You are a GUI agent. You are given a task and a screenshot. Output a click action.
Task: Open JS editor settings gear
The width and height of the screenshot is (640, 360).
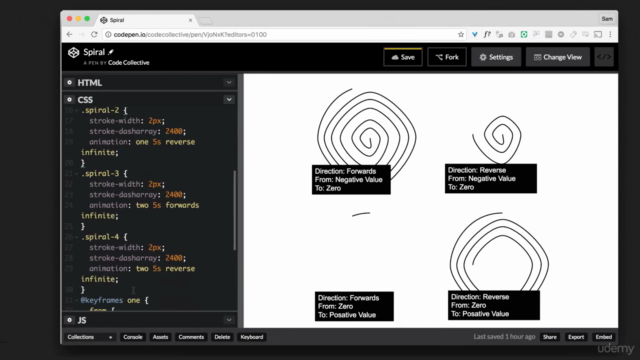click(x=69, y=320)
